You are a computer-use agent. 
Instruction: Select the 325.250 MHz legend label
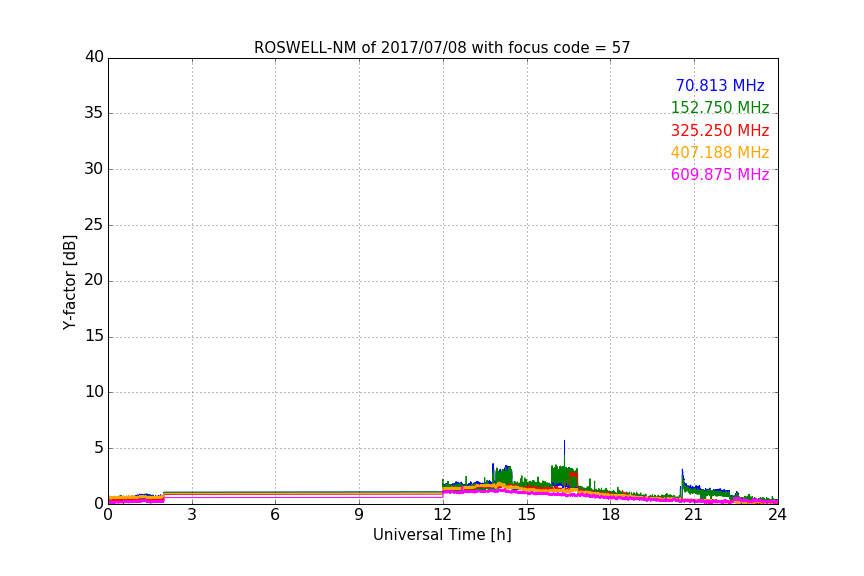pos(720,131)
